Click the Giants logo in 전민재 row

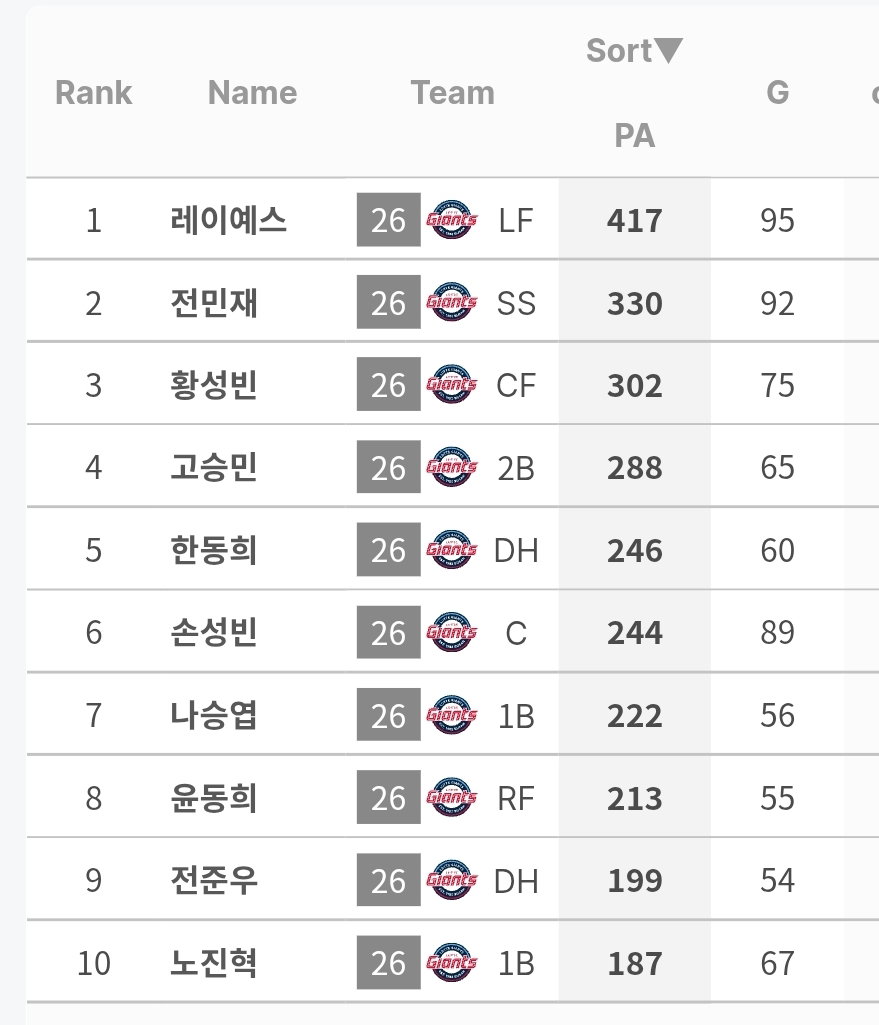pos(452,302)
